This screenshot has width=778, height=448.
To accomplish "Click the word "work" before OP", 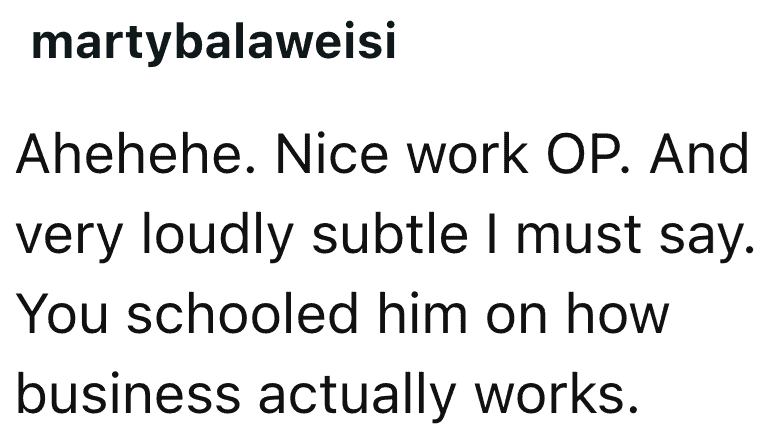I will pos(468,154).
